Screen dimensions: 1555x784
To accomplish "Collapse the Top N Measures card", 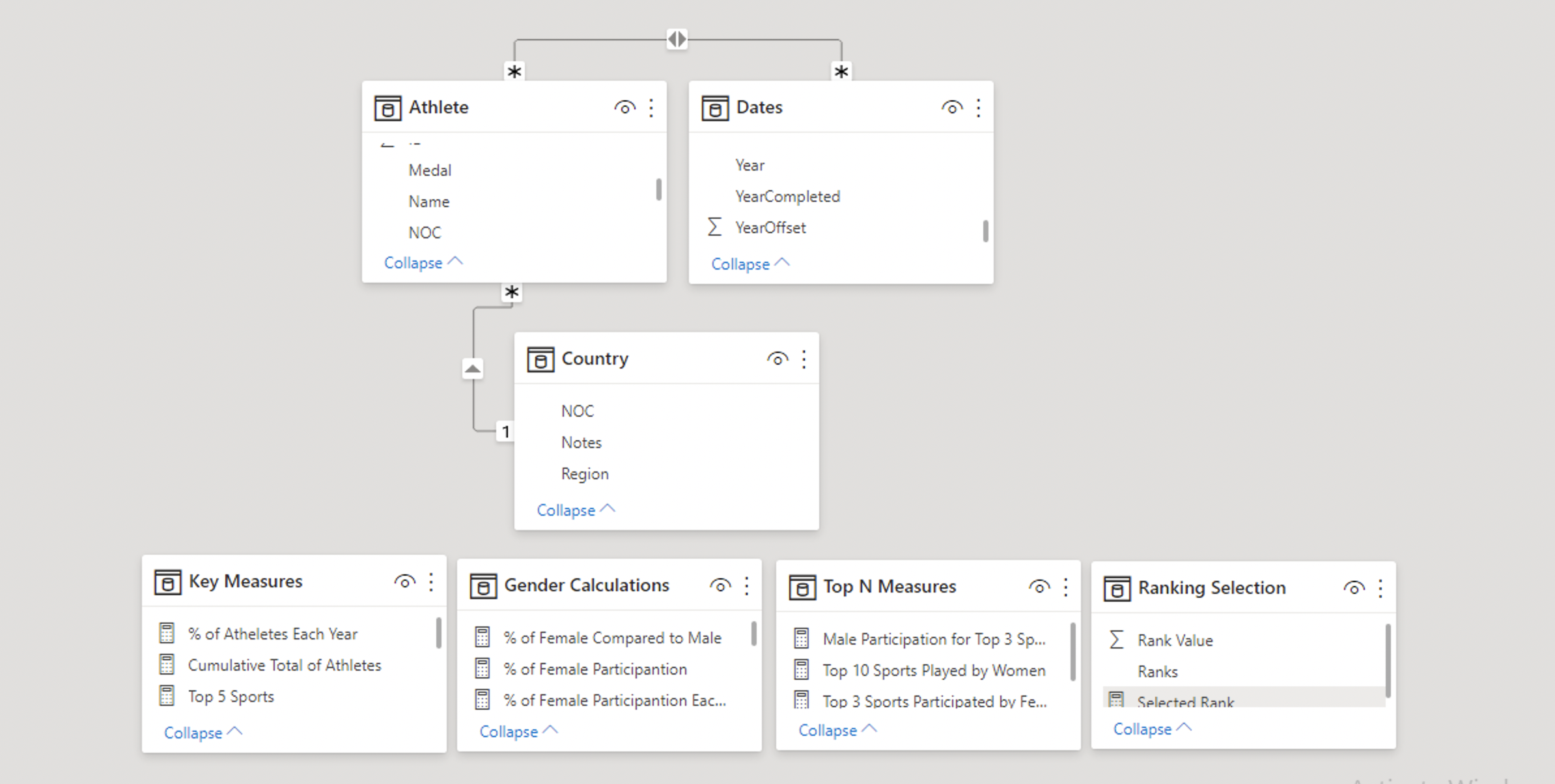I will [x=838, y=731].
